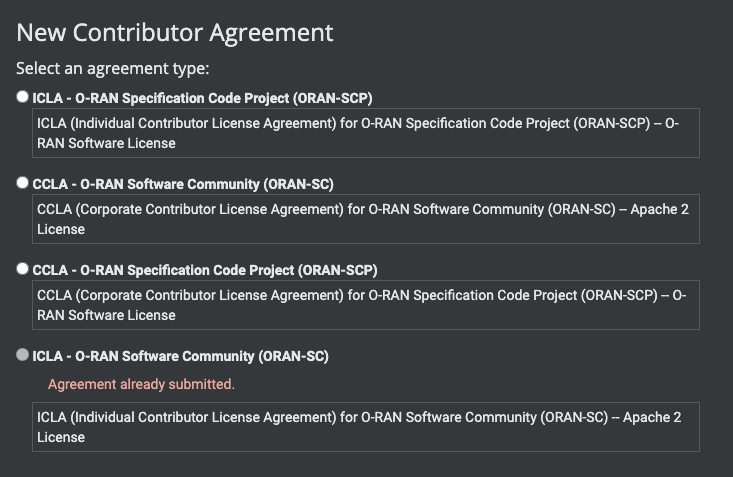Click the 'Agreement already submitted.' warning message
Image resolution: width=733 pixels, height=477 pixels.
(141, 384)
